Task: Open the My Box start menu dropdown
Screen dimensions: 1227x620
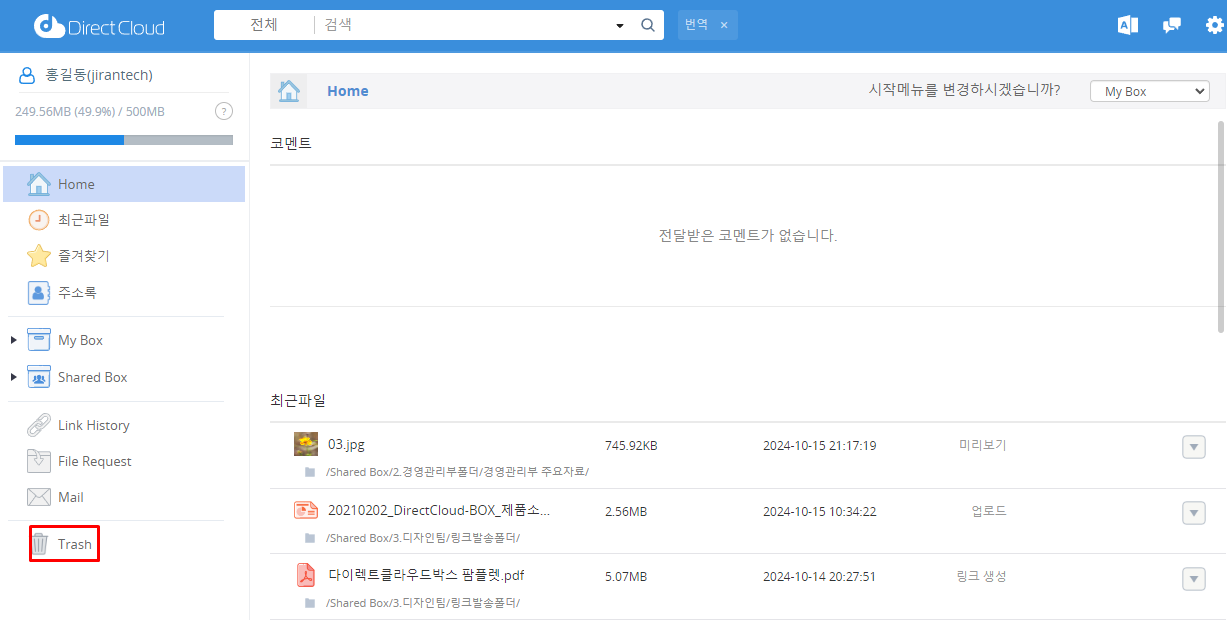Action: pos(1149,91)
